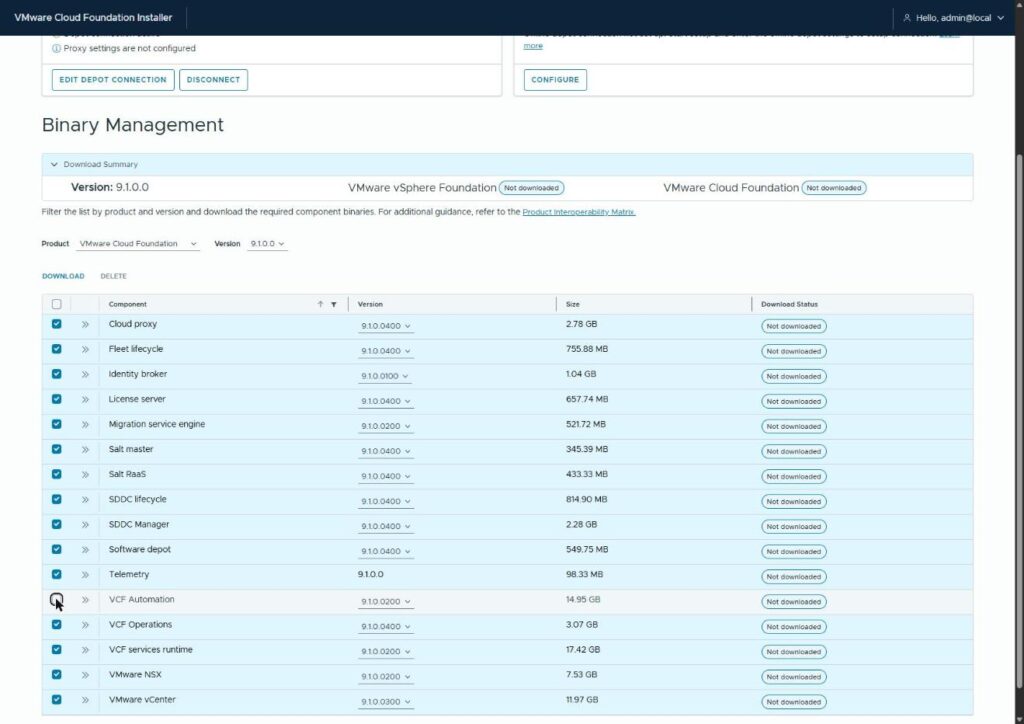Expand details for Fleet lifecycle row

pos(85,349)
